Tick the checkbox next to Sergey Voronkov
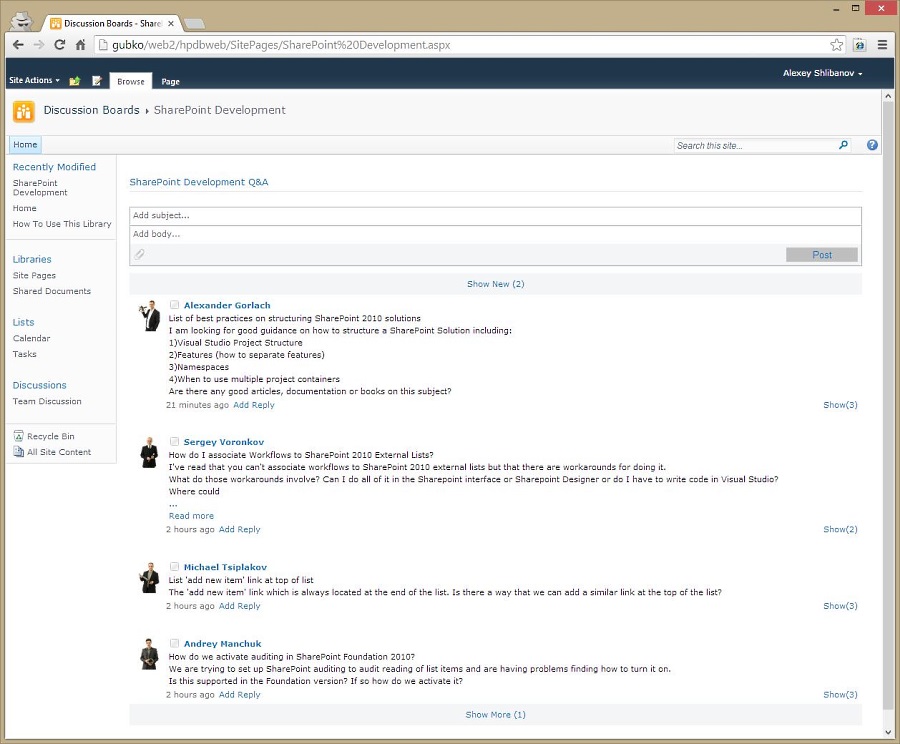This screenshot has width=900, height=744. point(174,441)
